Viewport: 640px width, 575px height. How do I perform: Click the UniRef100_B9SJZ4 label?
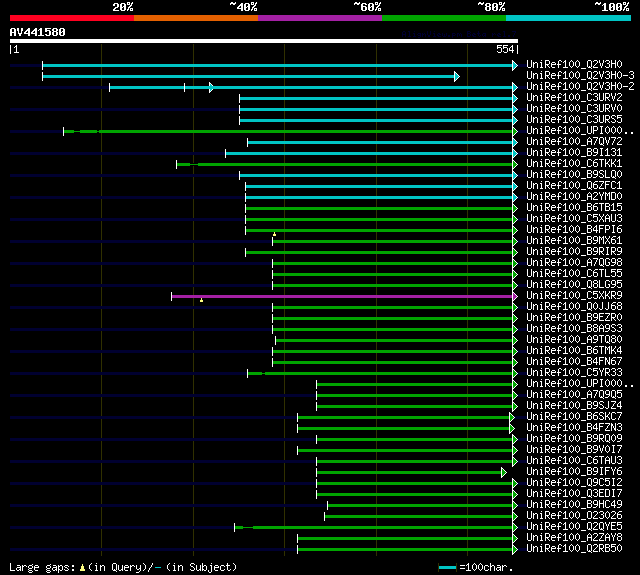pyautogui.click(x=574, y=406)
